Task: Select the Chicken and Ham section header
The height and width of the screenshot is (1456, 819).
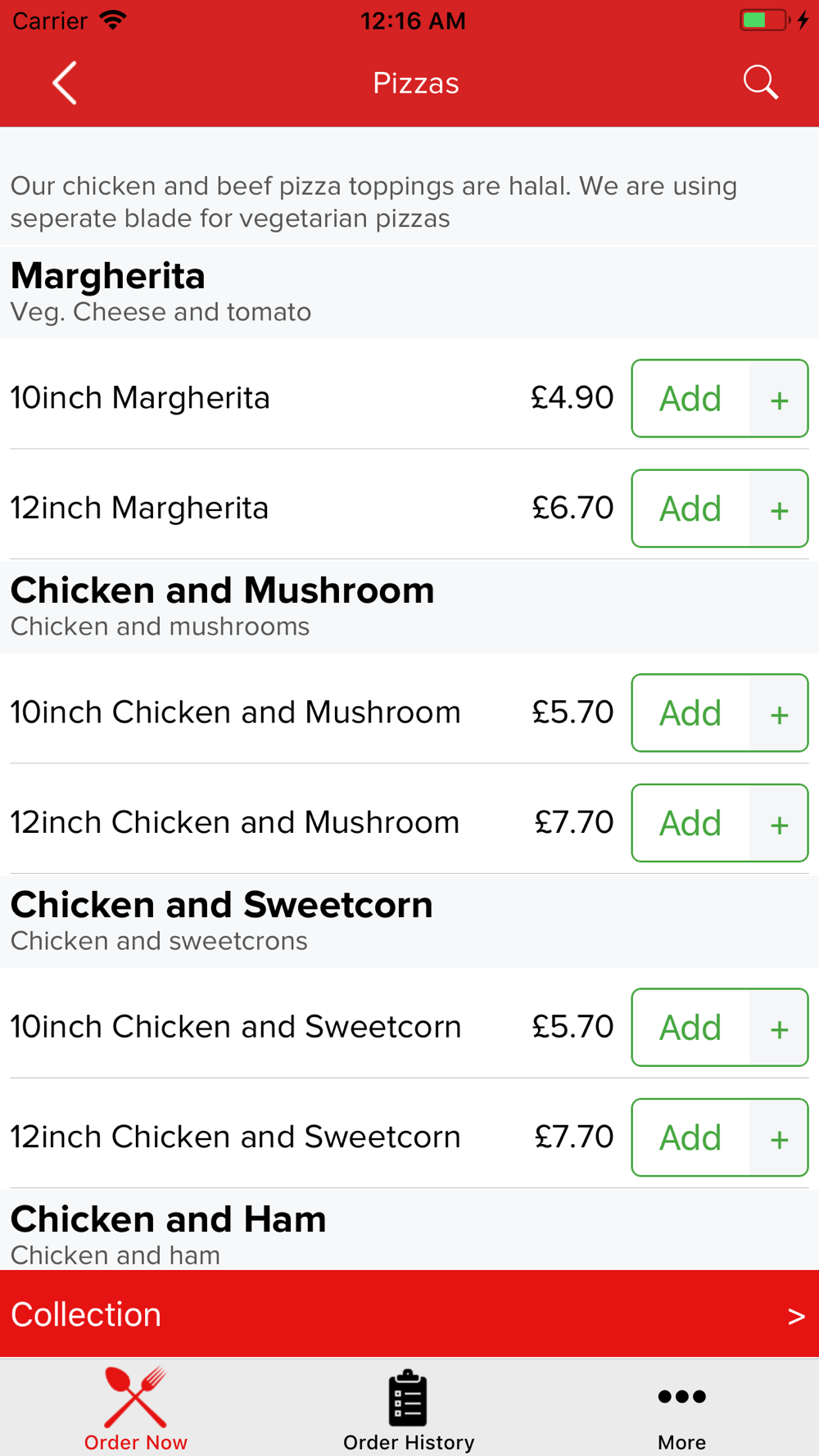Action: click(x=168, y=1220)
